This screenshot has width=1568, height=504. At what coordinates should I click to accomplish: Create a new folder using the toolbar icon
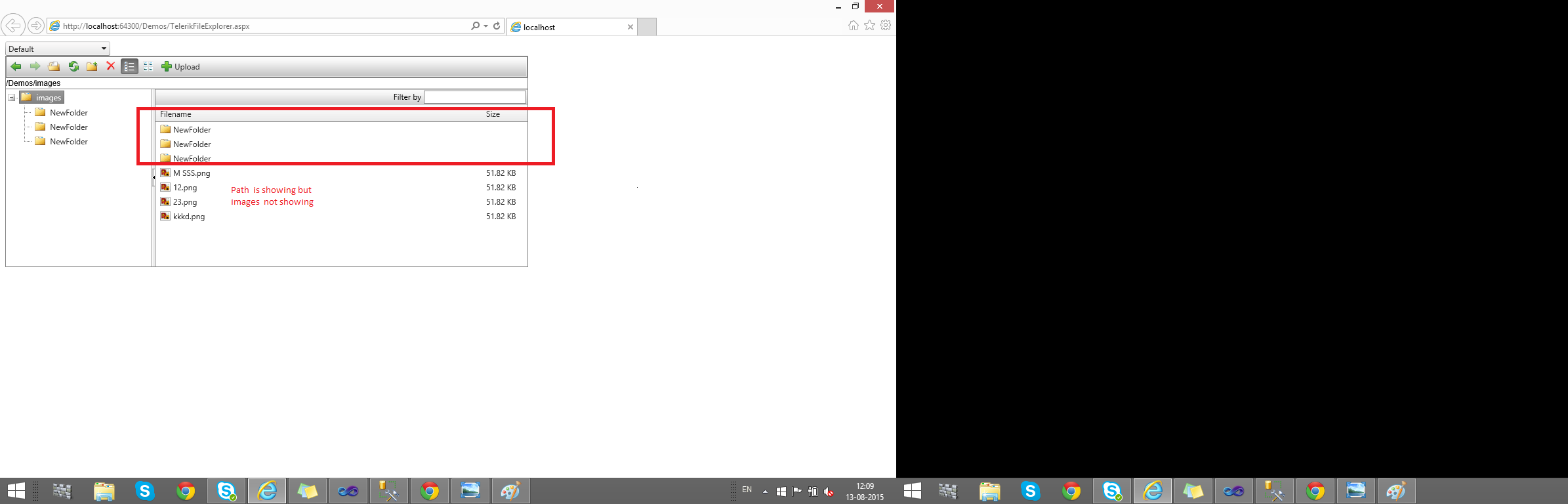(92, 66)
